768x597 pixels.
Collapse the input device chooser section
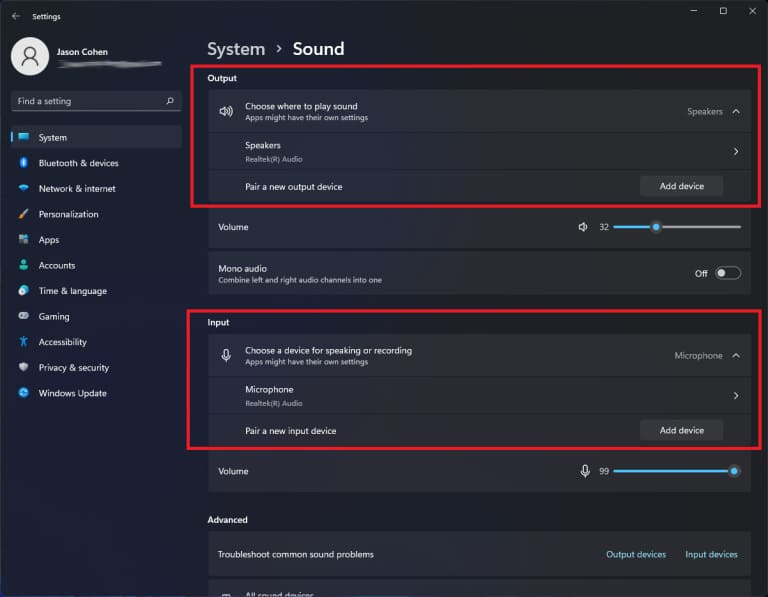[736, 356]
